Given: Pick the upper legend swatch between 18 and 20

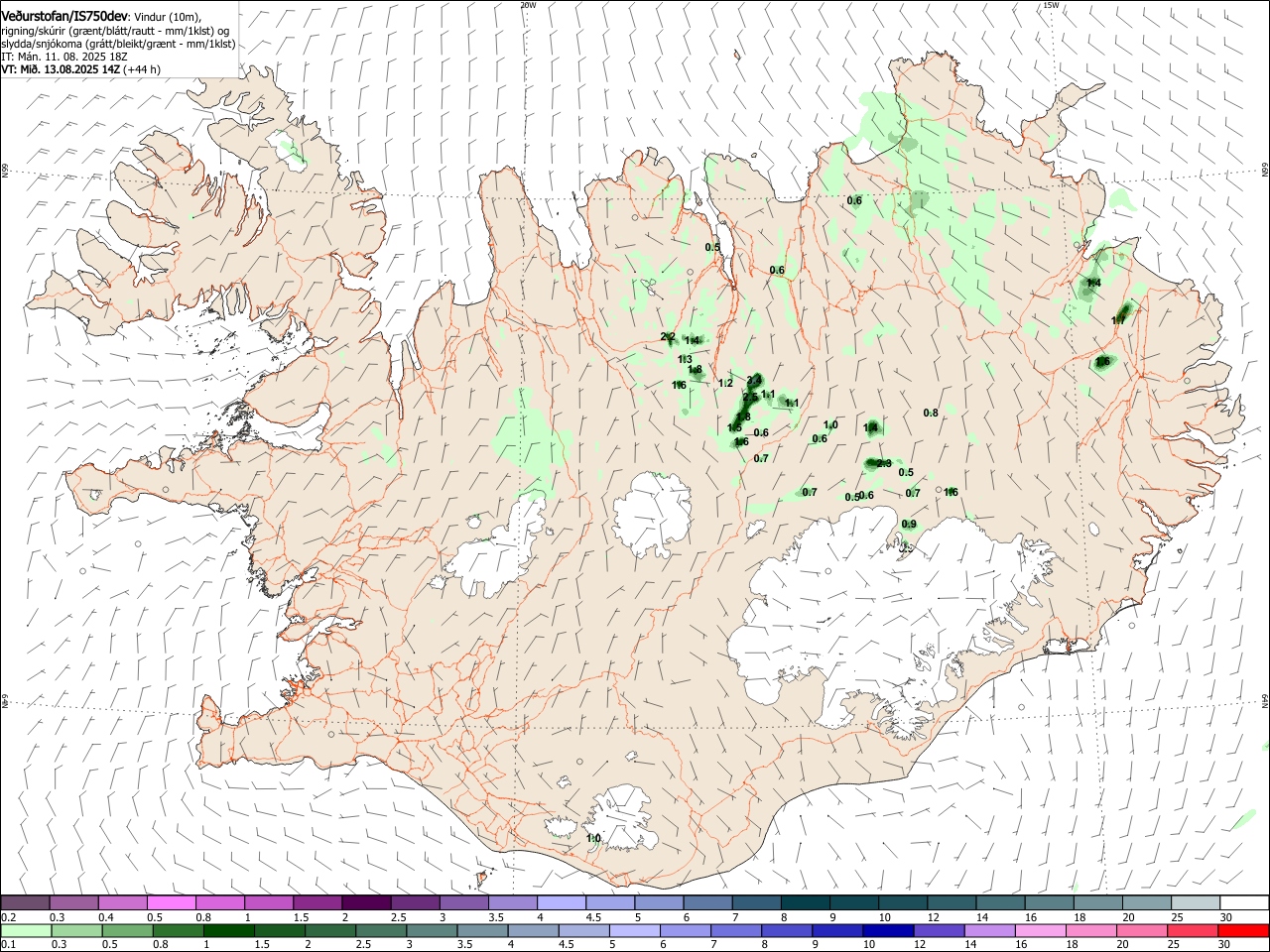Looking at the screenshot, I should coord(1097,903).
